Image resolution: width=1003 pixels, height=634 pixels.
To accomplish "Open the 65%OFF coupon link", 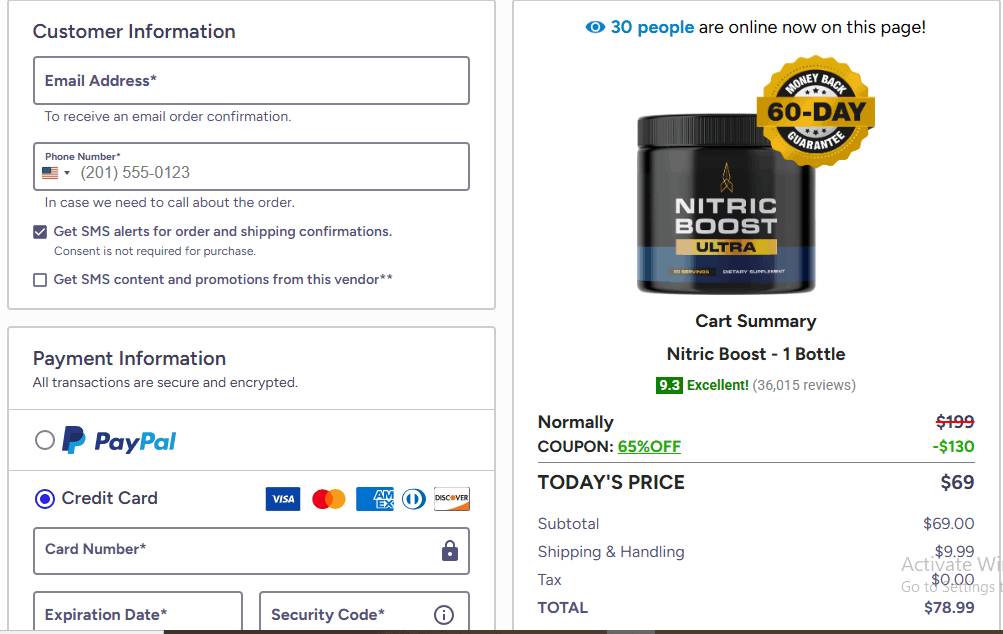I will [x=648, y=446].
